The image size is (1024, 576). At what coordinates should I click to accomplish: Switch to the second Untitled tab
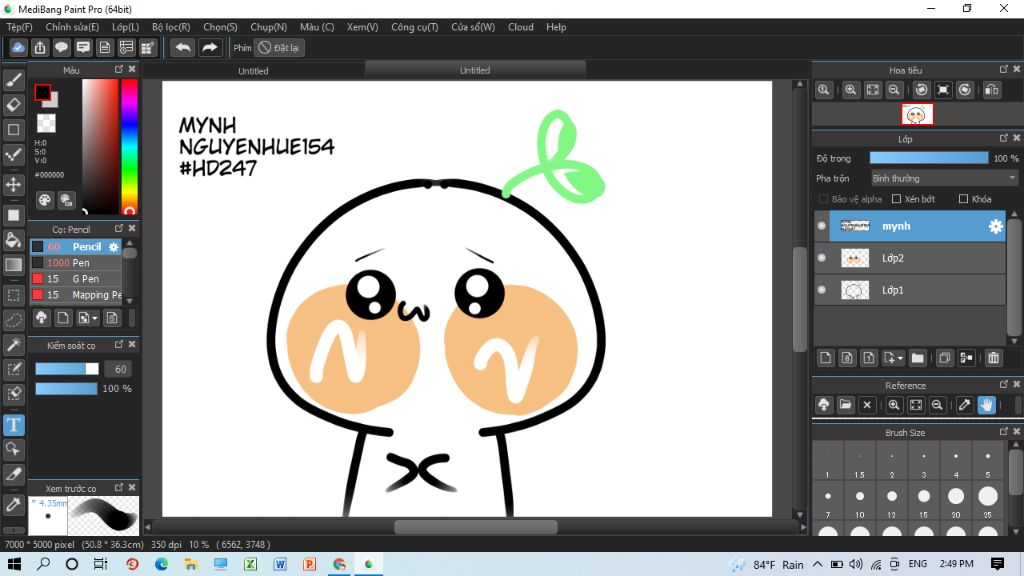click(x=475, y=71)
